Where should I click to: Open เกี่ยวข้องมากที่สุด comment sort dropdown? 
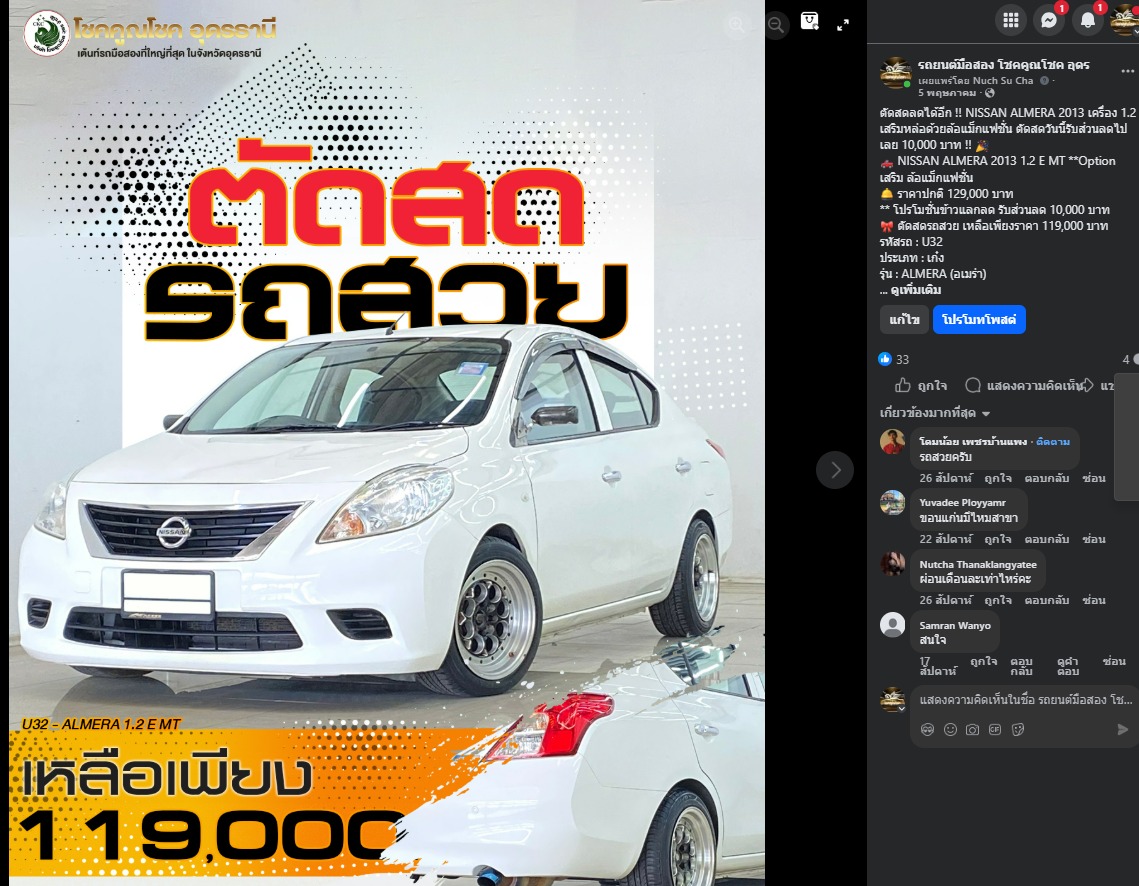tap(935, 412)
